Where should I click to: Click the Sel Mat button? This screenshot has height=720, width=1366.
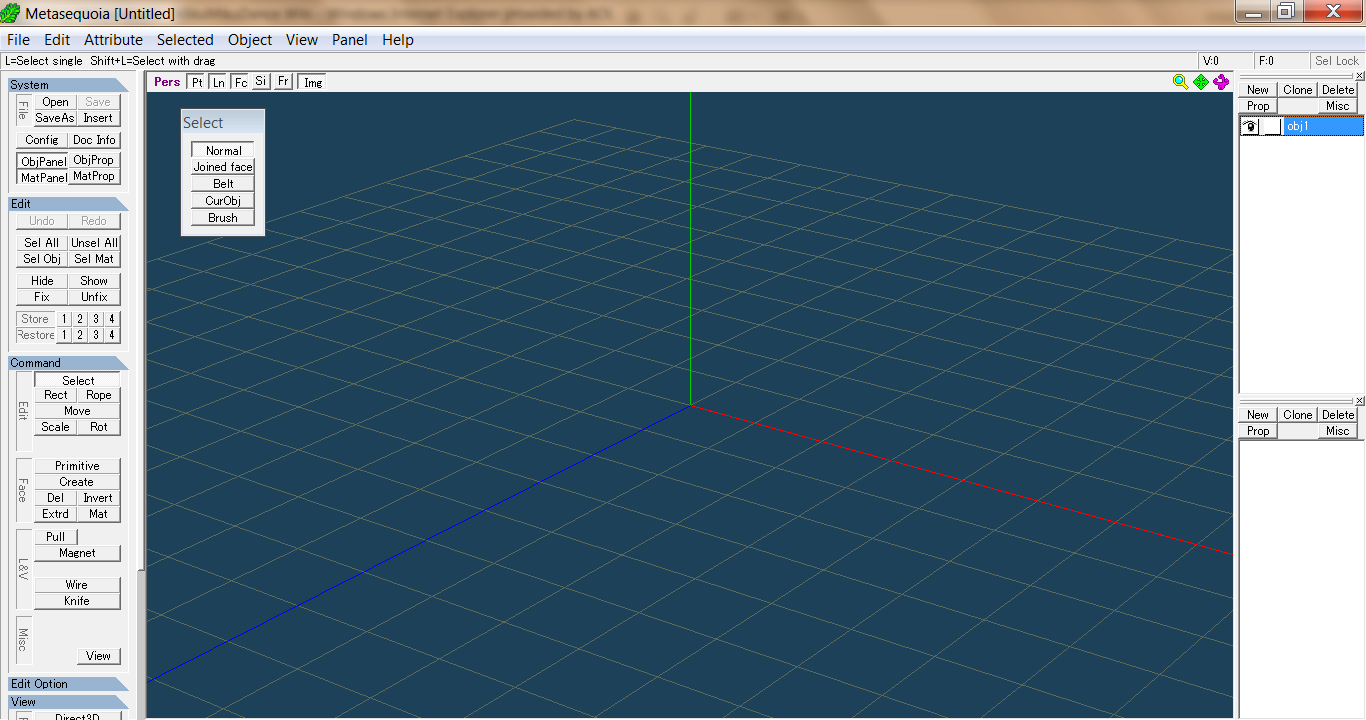94,259
